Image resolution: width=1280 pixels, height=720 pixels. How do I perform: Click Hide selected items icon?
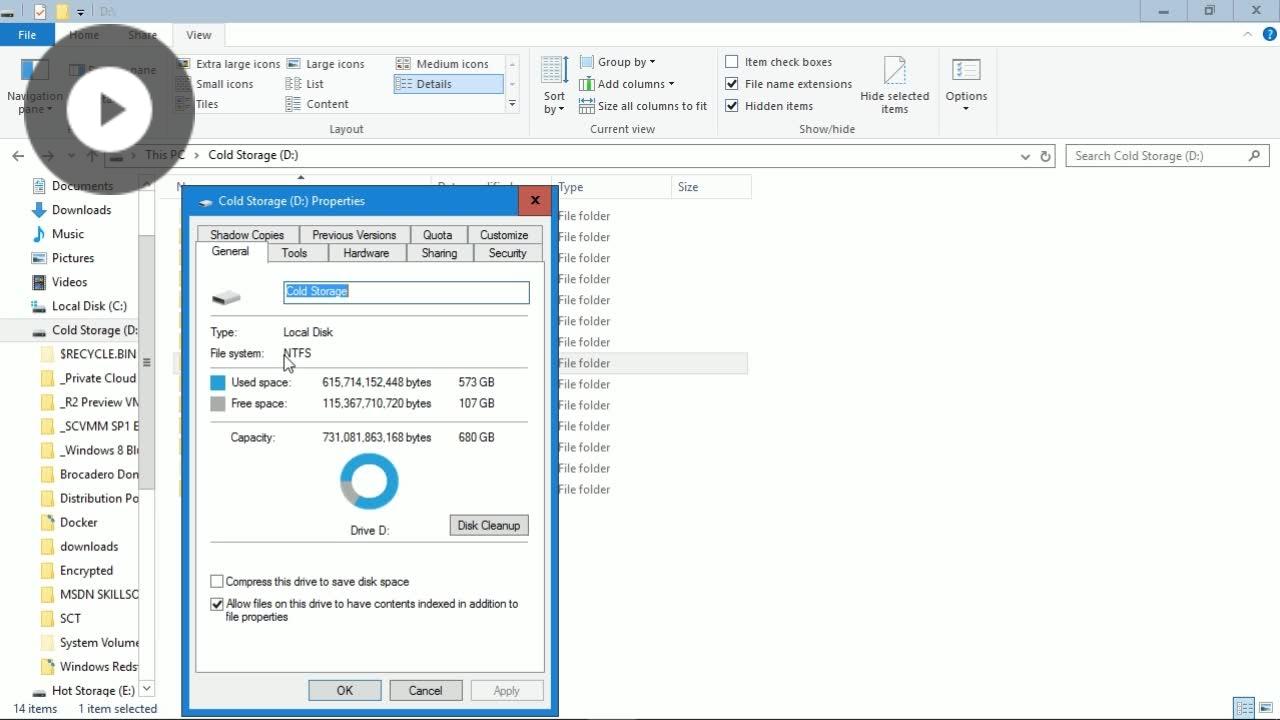tap(895, 84)
